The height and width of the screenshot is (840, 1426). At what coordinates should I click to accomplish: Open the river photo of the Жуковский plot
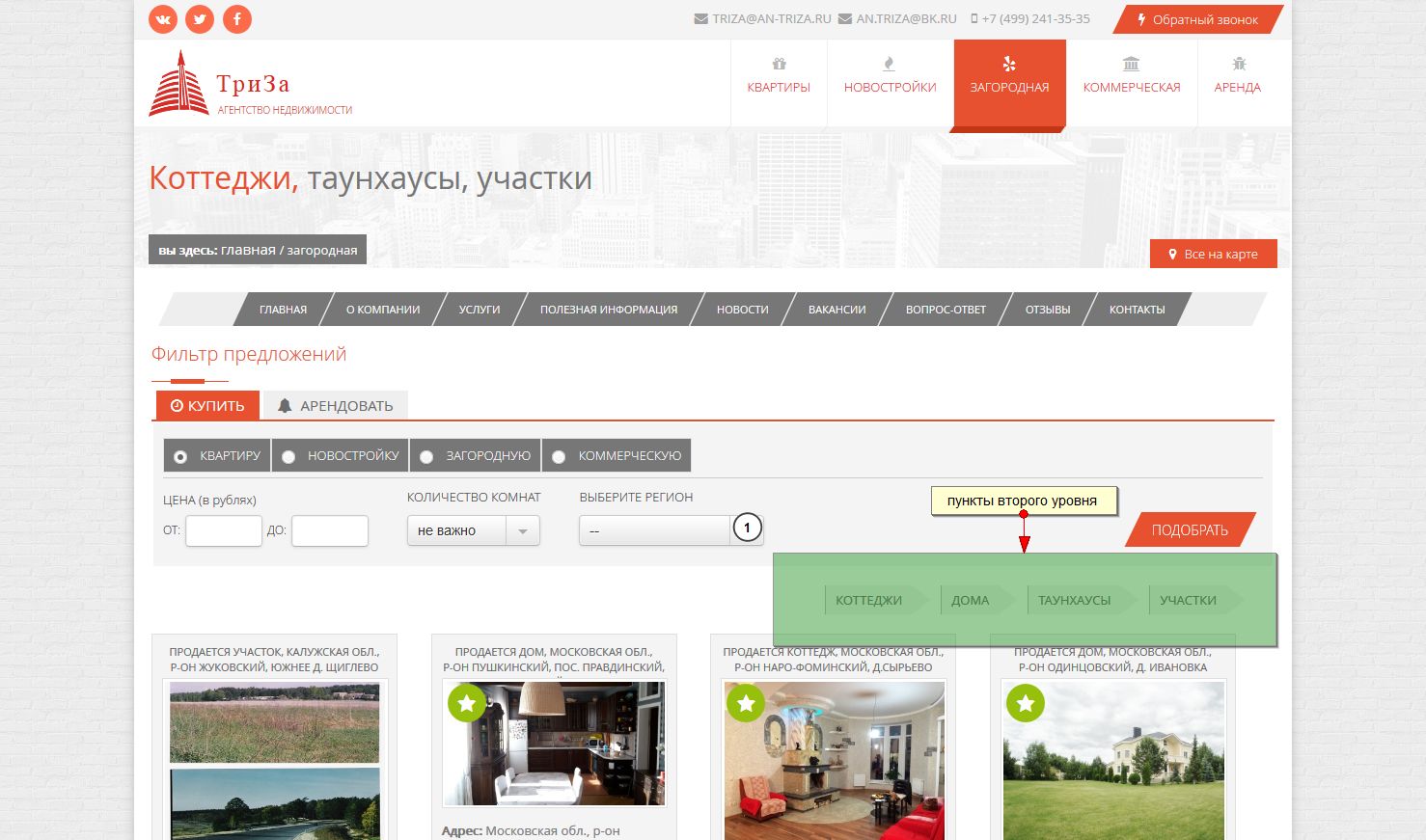tap(275, 804)
